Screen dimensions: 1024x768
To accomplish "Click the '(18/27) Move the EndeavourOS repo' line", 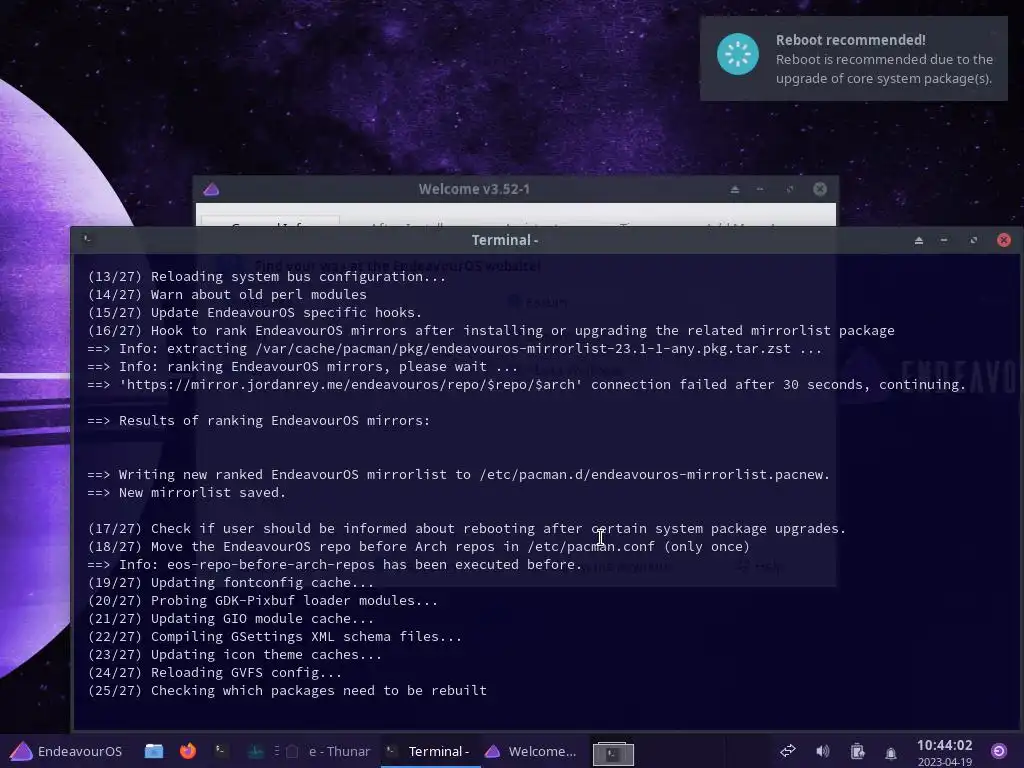I will [419, 547].
